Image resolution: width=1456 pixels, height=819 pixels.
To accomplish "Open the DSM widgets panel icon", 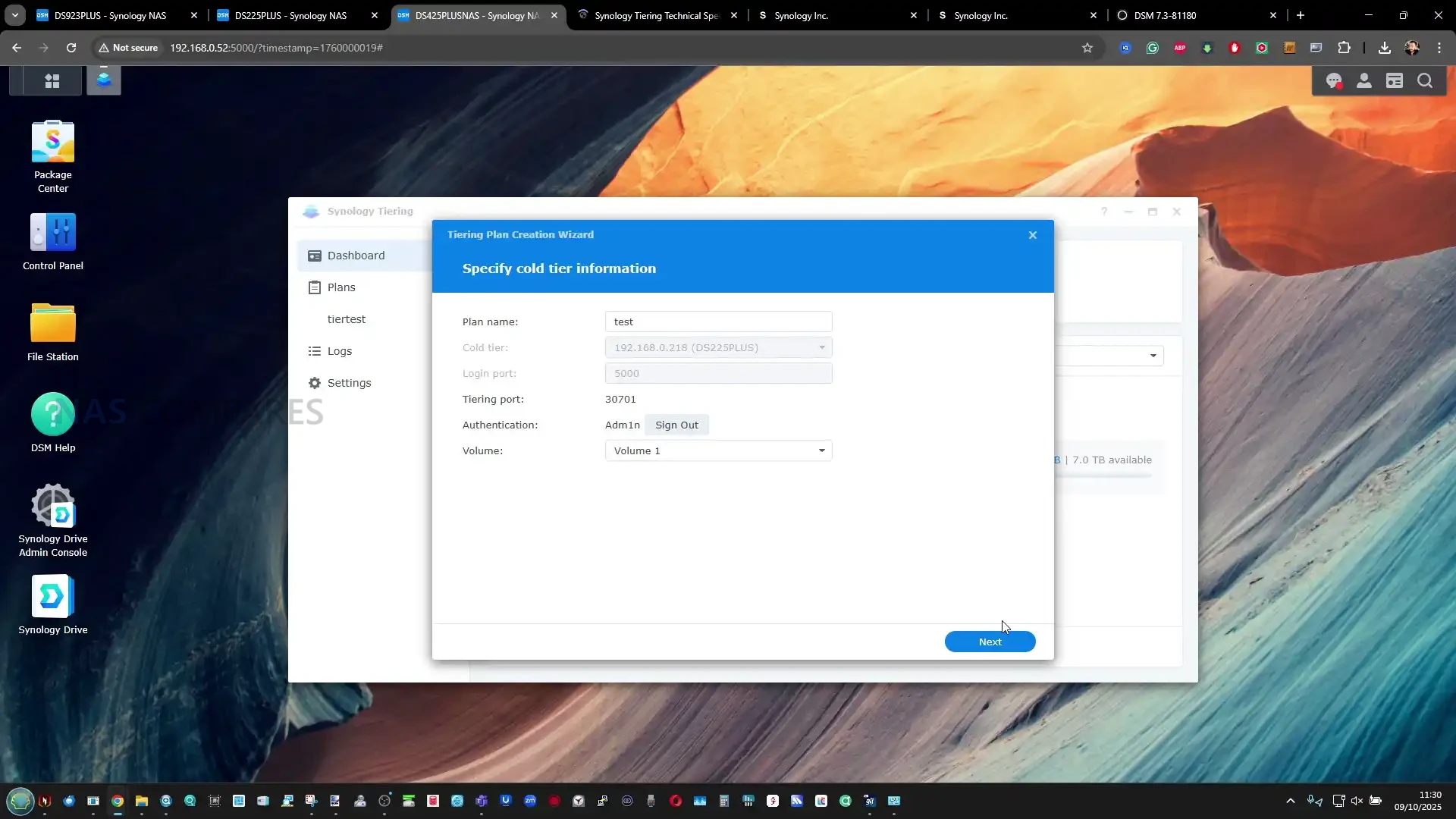I will (x=1395, y=81).
